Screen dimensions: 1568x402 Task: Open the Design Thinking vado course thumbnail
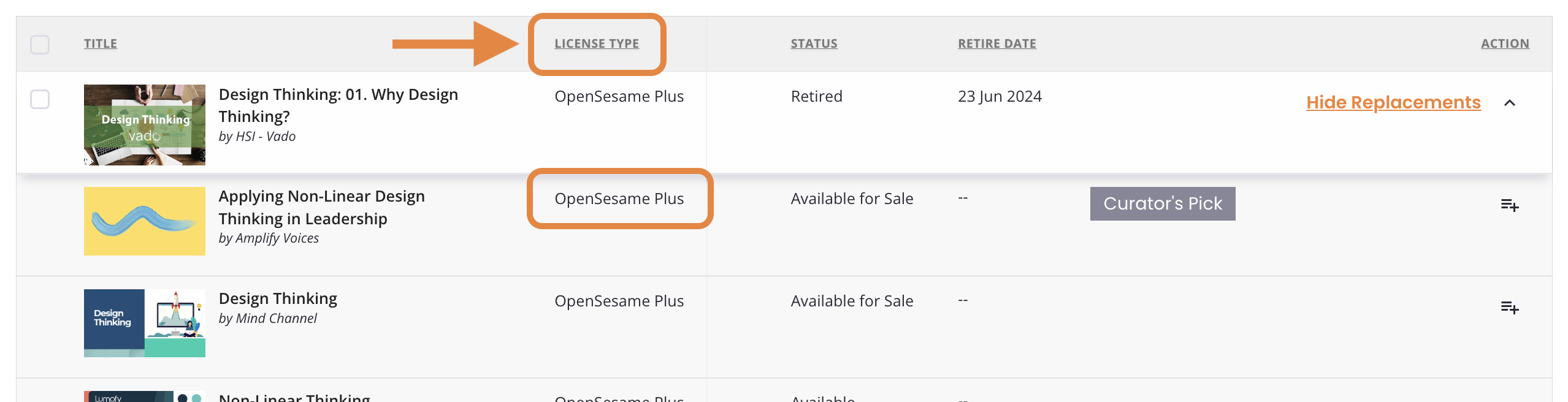(145, 125)
